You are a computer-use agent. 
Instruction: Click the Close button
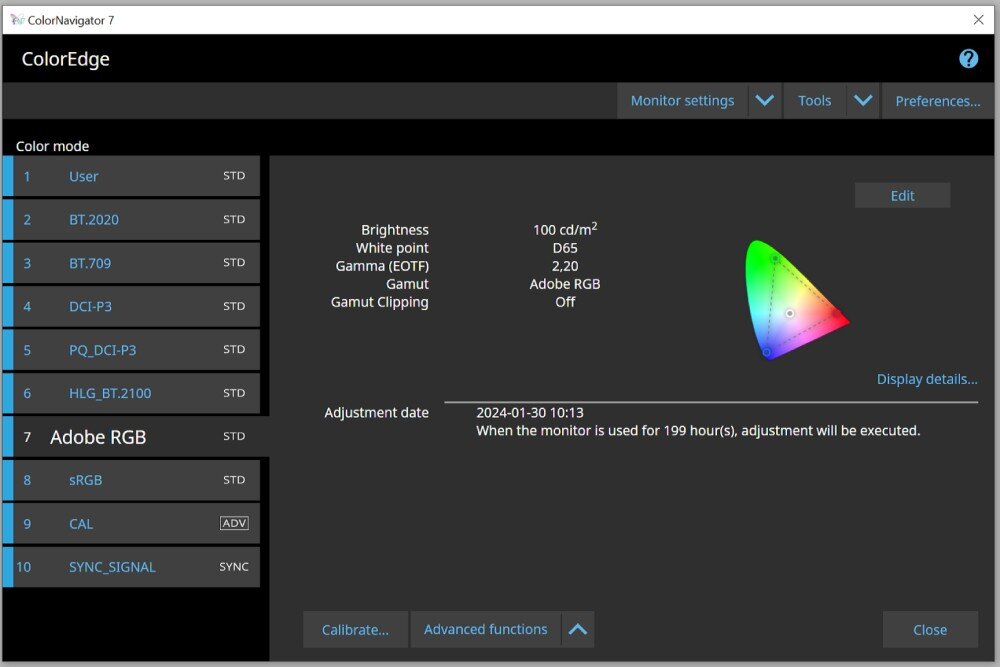point(930,629)
